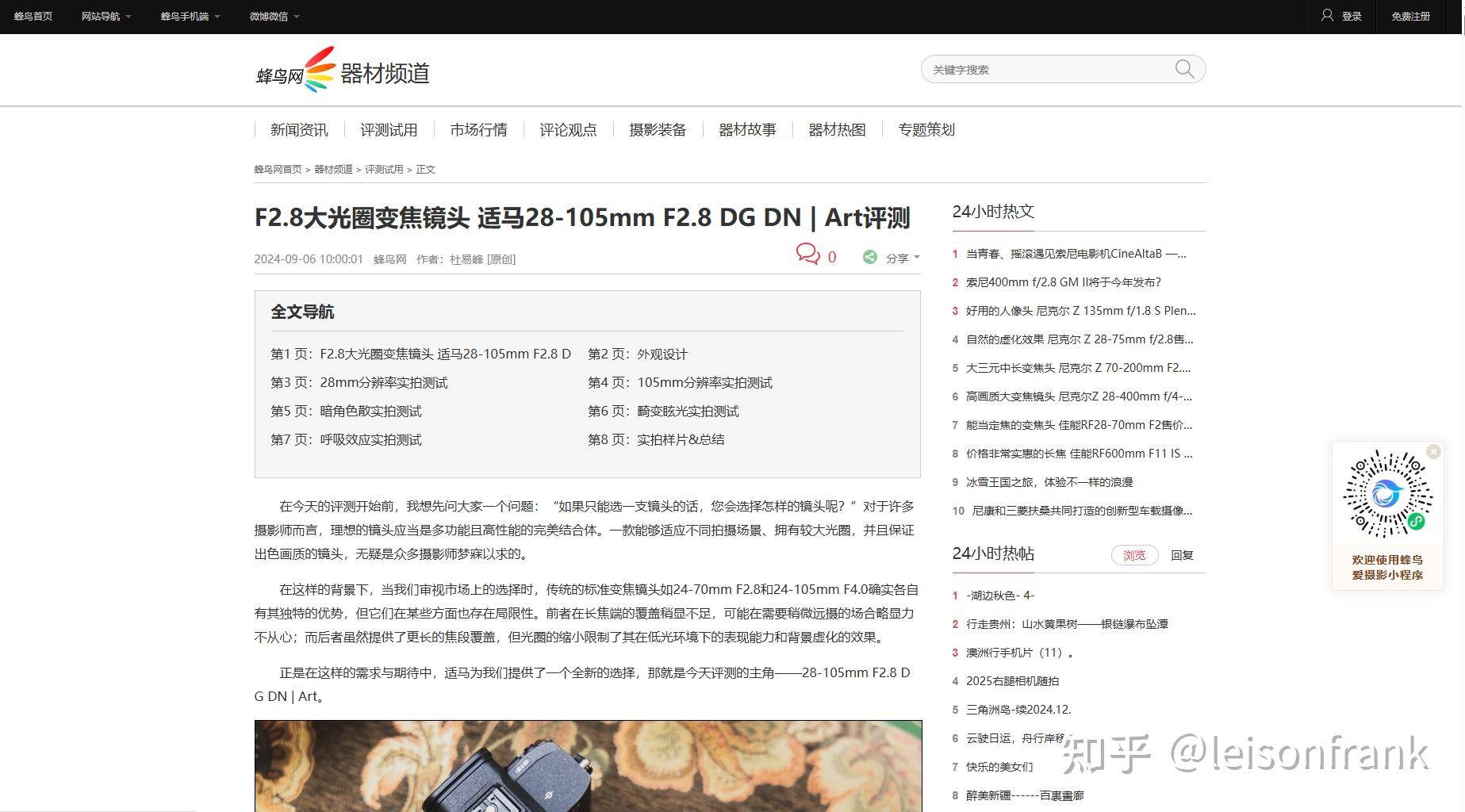Image resolution: width=1465 pixels, height=812 pixels.
Task: Open post 澳洲行手机片（11）
Action: tap(1020, 653)
